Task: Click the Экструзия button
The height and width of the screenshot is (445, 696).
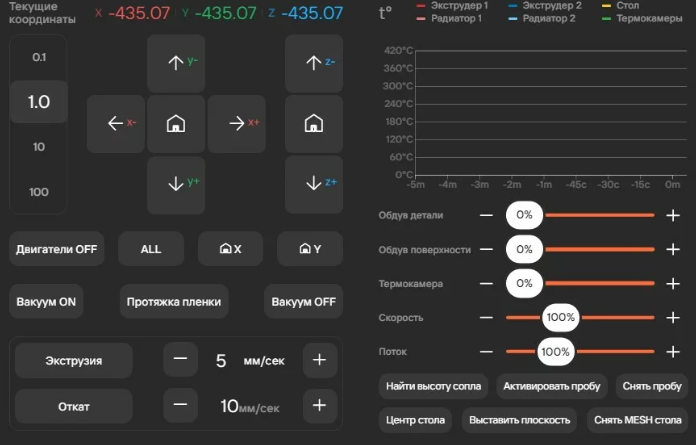Action: (x=73, y=360)
